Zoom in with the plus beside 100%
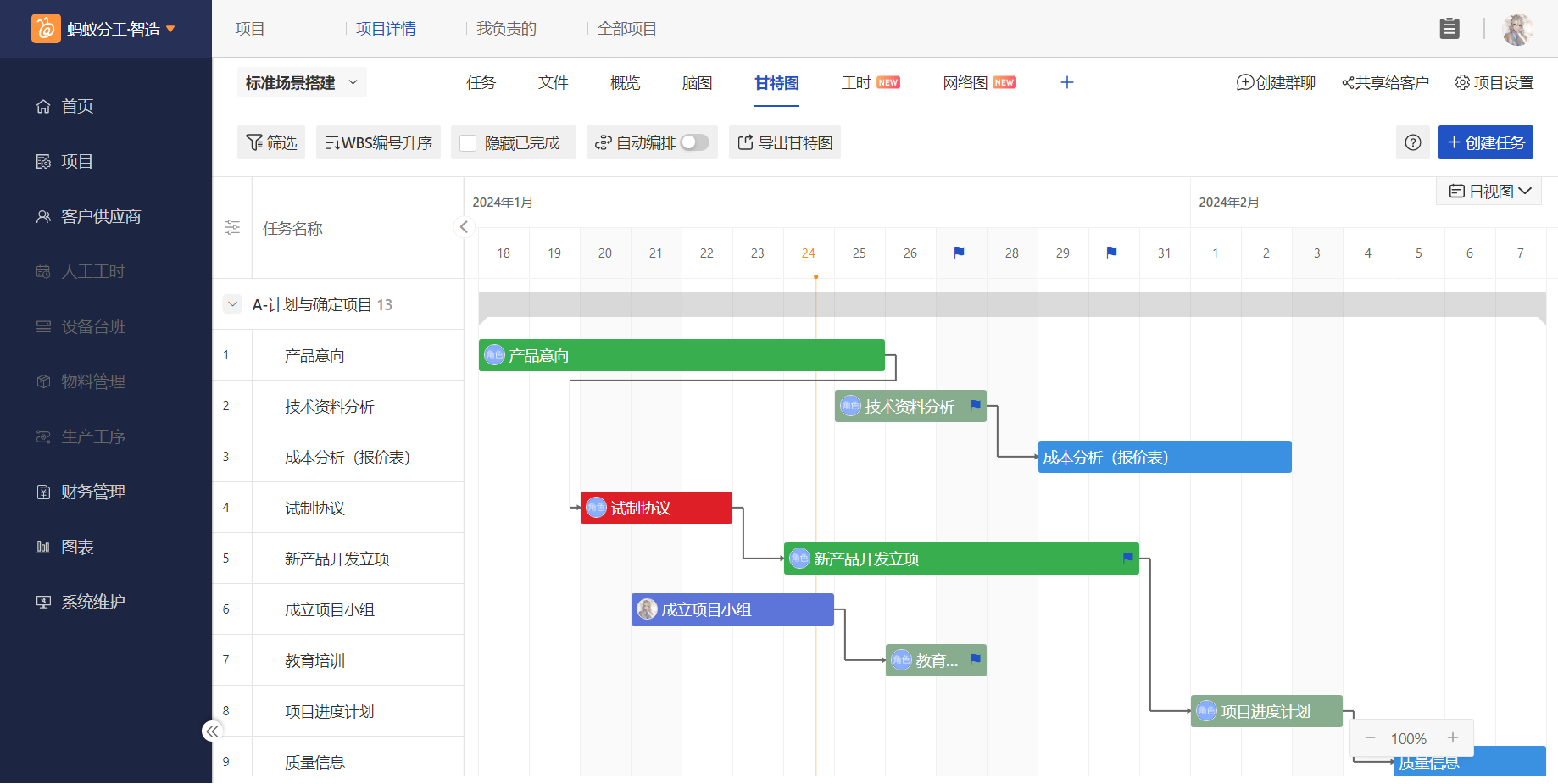 (x=1453, y=737)
